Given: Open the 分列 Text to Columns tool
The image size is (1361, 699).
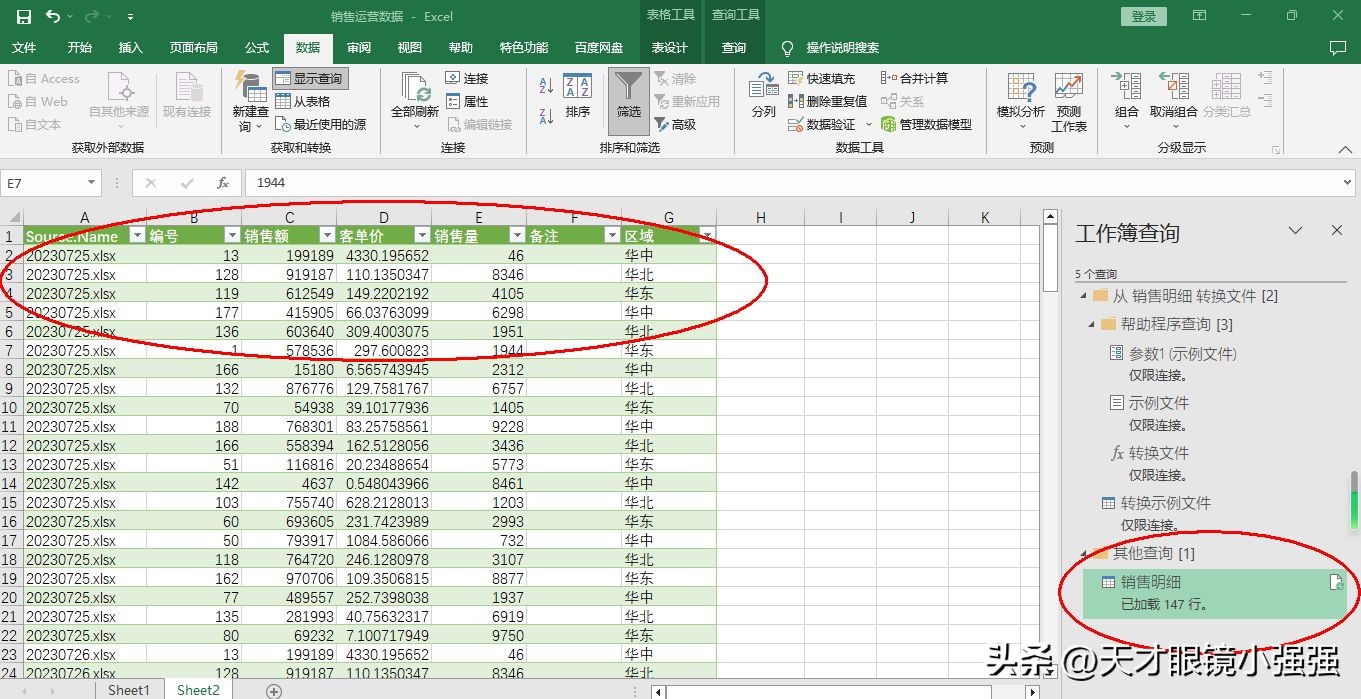Looking at the screenshot, I should pos(761,100).
